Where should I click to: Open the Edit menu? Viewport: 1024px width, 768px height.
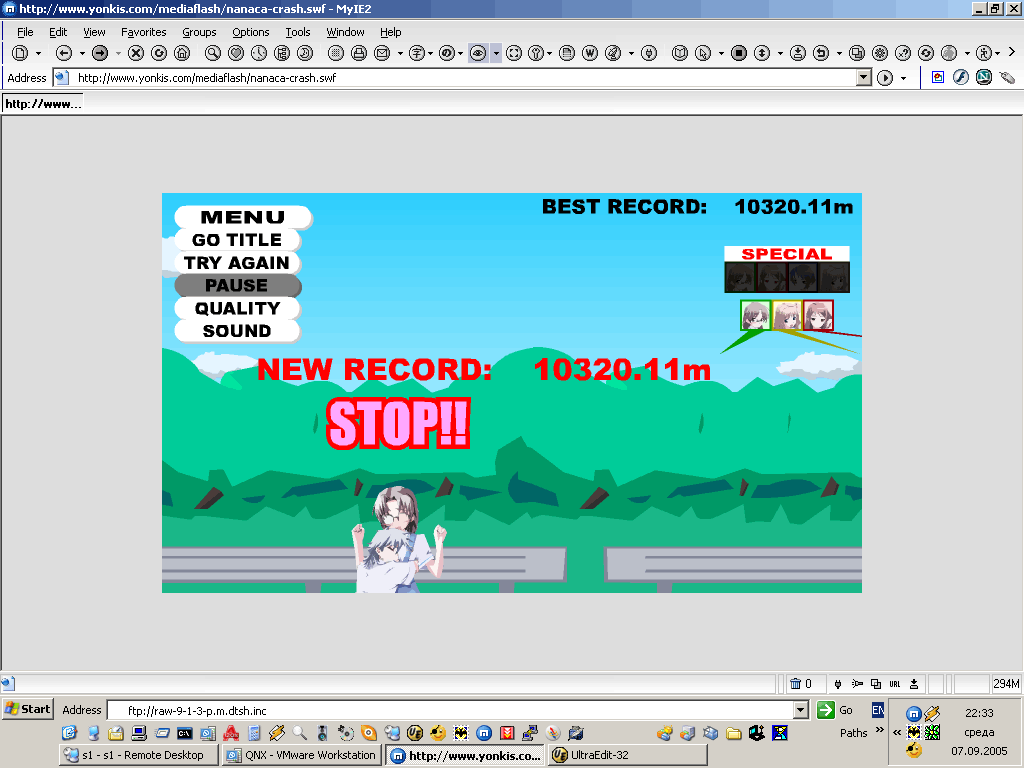pos(58,32)
